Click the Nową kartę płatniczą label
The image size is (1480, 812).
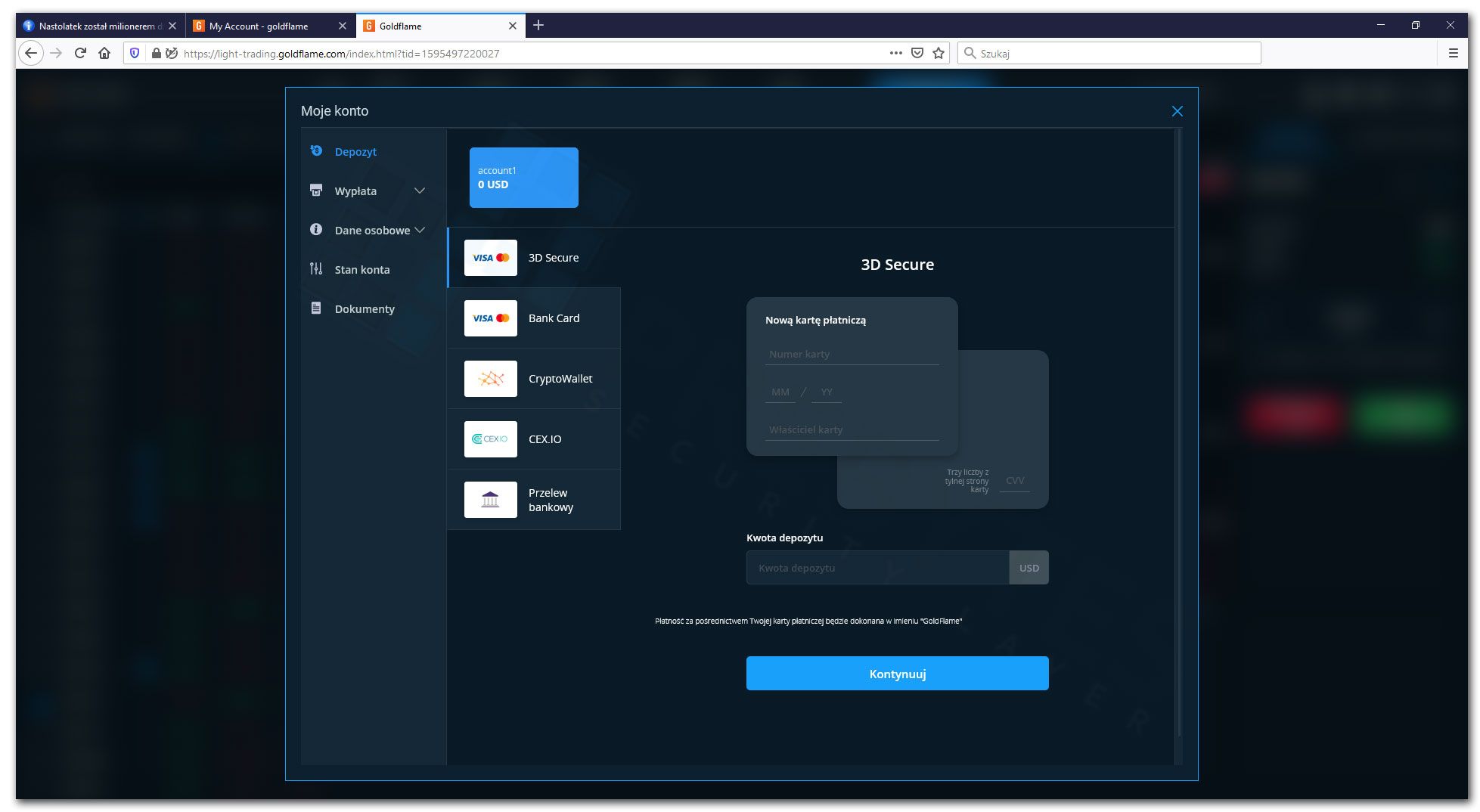pyautogui.click(x=815, y=320)
